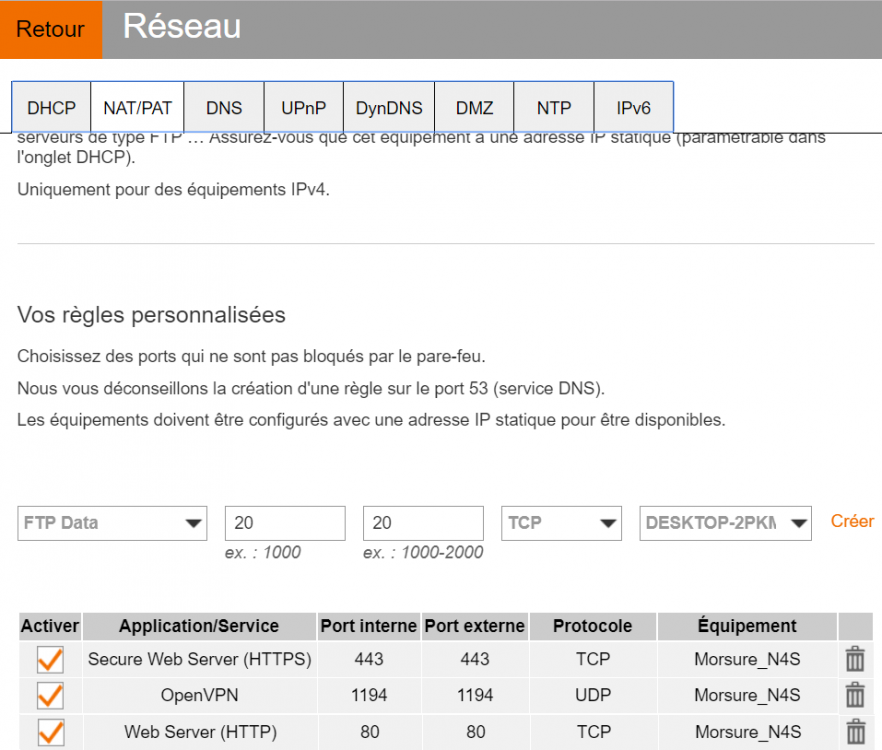The image size is (882, 750).
Task: Go to the DynDNS tab
Action: point(389,108)
